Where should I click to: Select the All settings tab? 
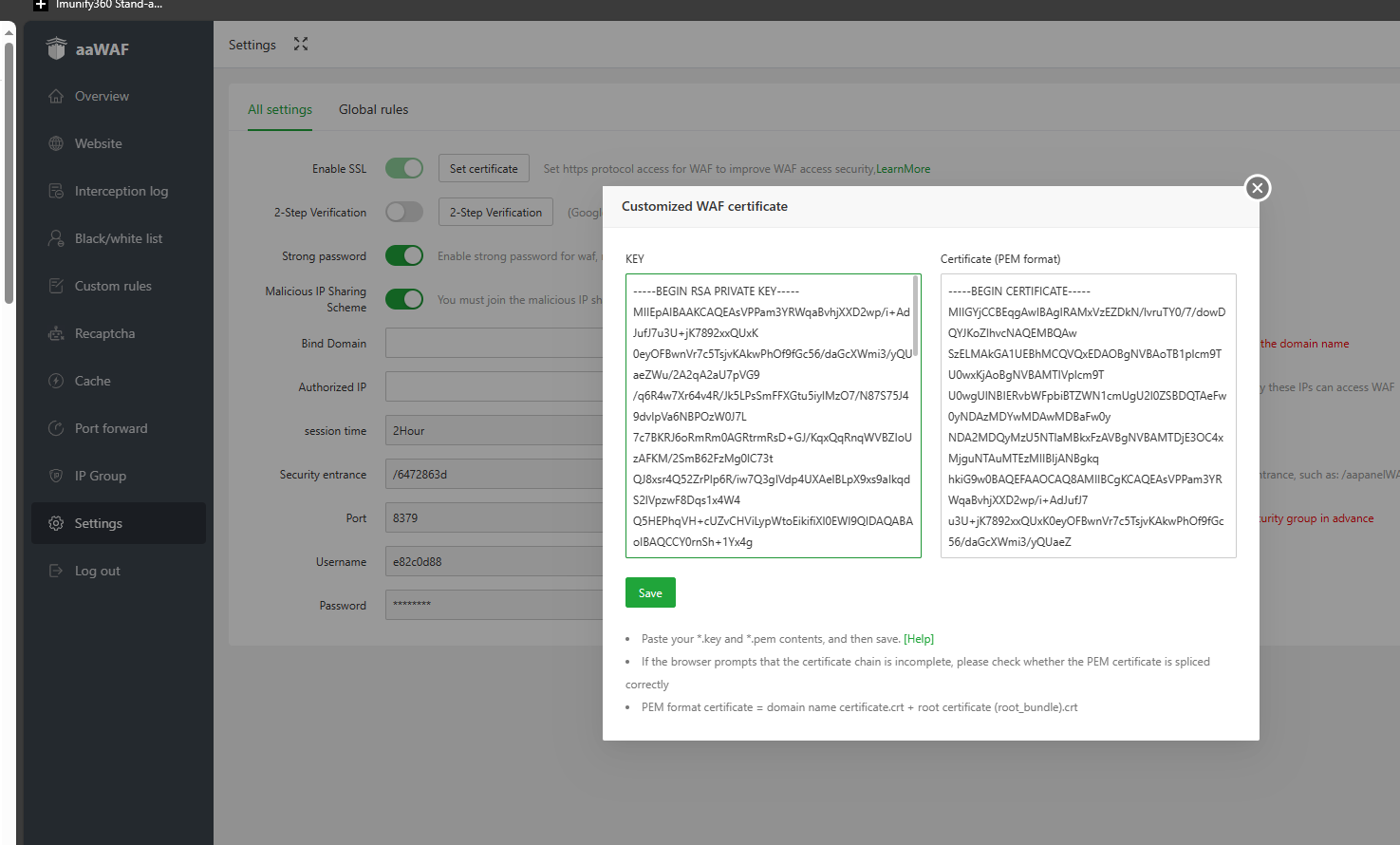pos(280,110)
